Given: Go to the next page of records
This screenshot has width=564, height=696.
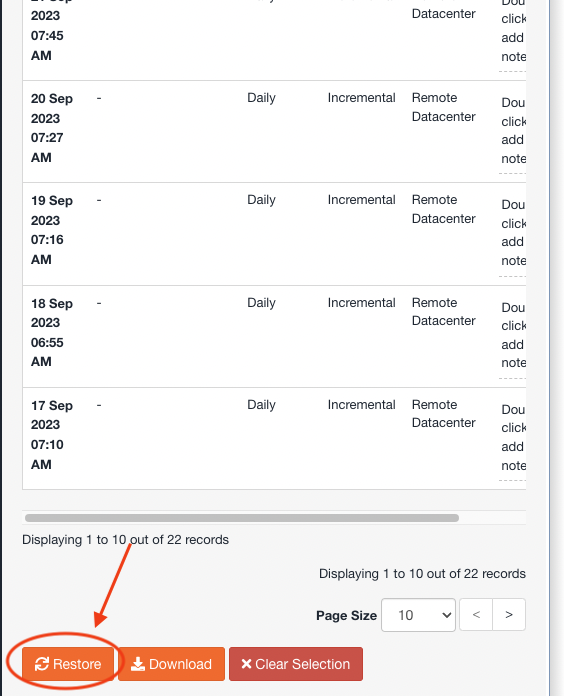Looking at the screenshot, I should pos(509,615).
